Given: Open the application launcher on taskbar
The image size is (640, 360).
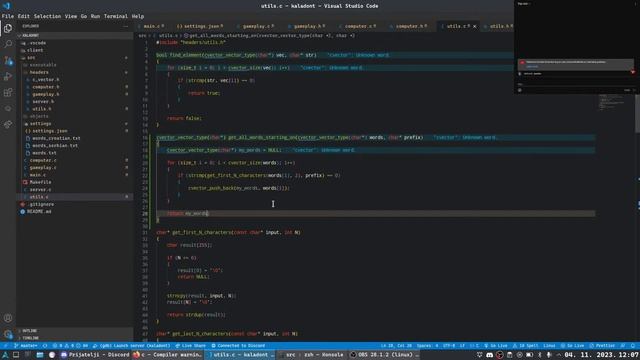Looking at the screenshot, I should click(x=5, y=355).
